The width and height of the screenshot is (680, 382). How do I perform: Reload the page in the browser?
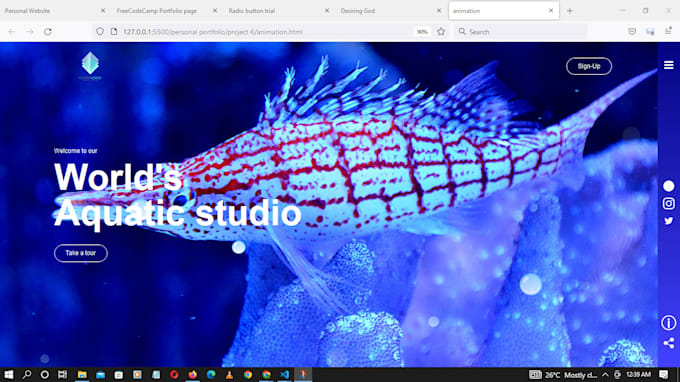48,32
